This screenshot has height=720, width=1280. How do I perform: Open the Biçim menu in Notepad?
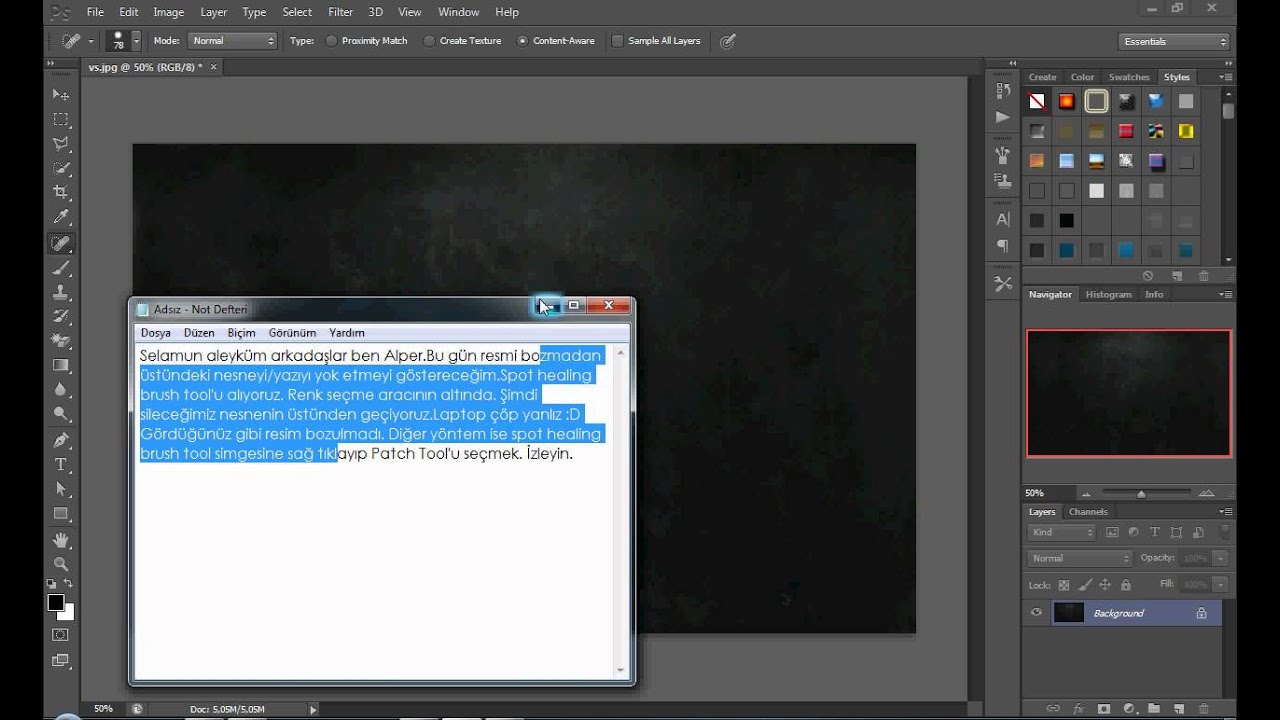click(242, 333)
